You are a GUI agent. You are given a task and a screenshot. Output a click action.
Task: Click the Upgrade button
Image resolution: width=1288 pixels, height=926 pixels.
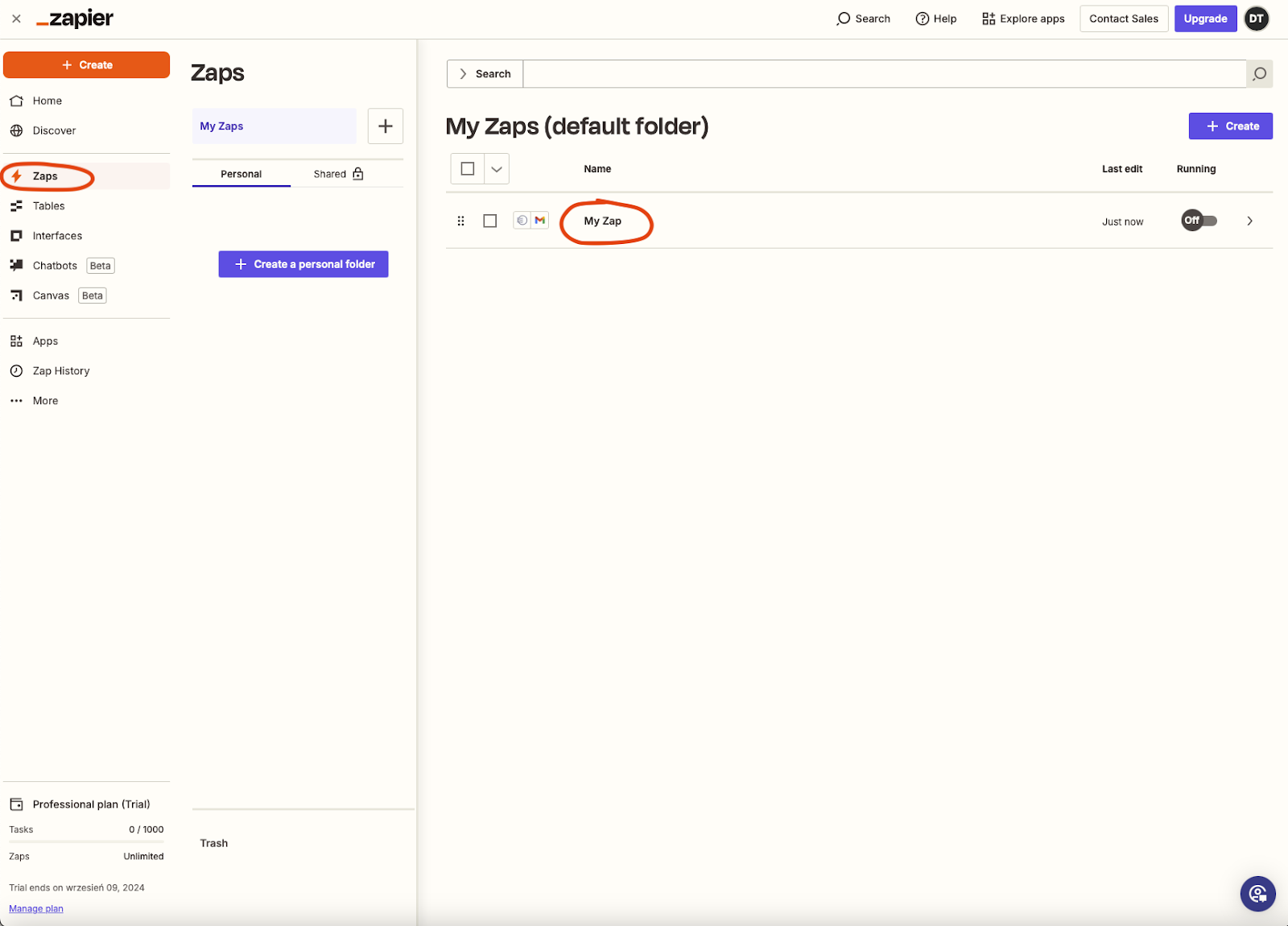point(1205,19)
